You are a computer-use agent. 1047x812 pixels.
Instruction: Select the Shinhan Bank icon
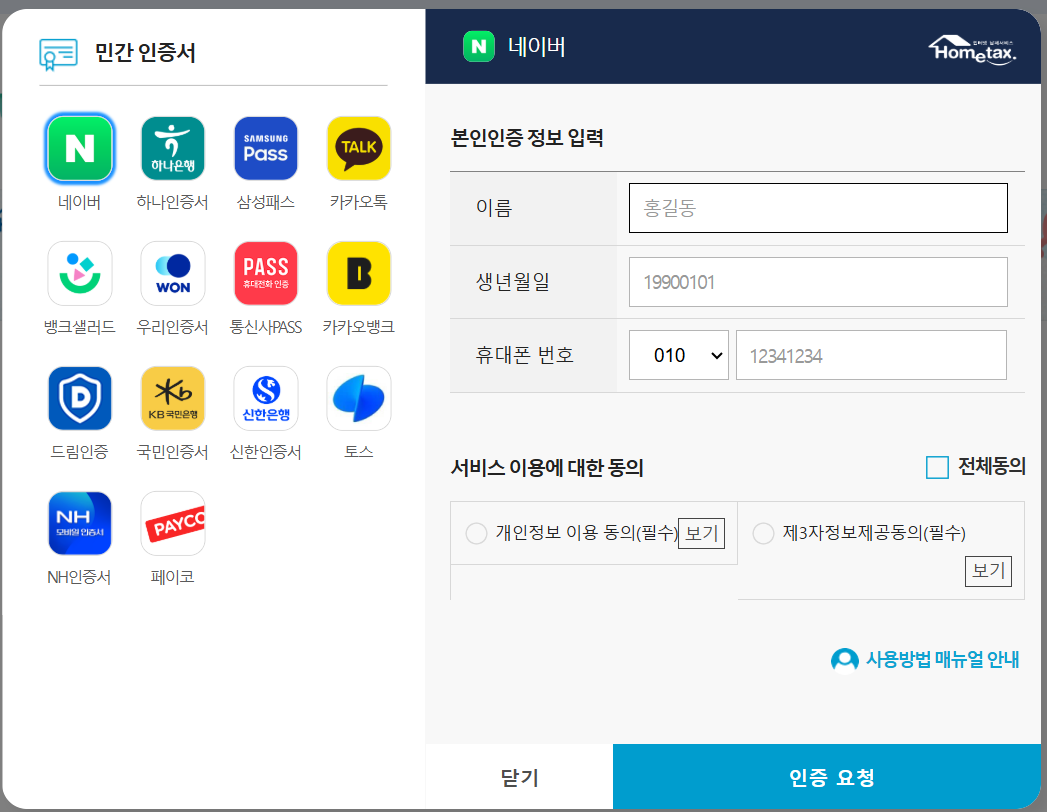coord(266,398)
